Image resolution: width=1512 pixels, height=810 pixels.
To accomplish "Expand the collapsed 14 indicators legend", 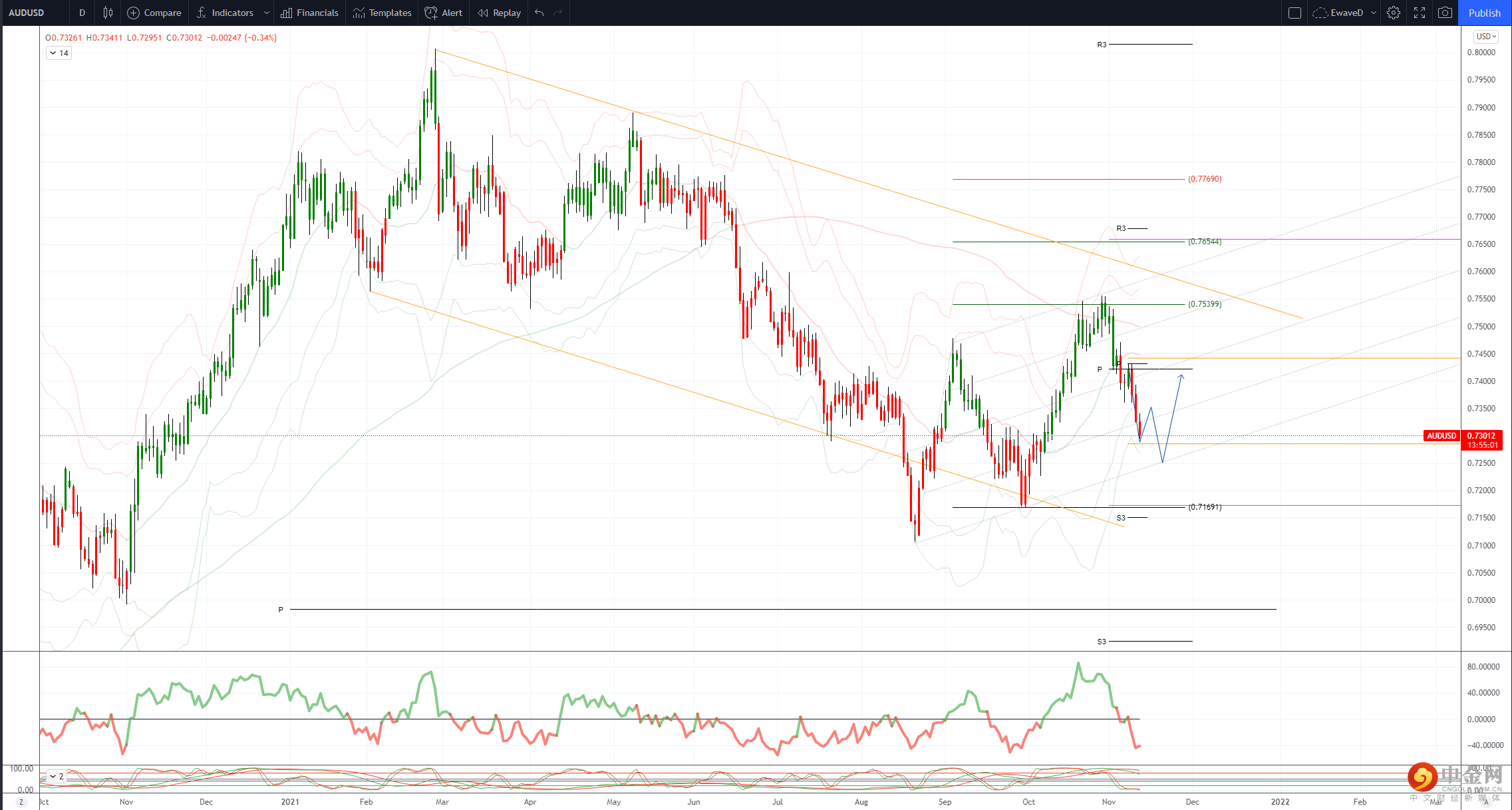I will point(59,53).
